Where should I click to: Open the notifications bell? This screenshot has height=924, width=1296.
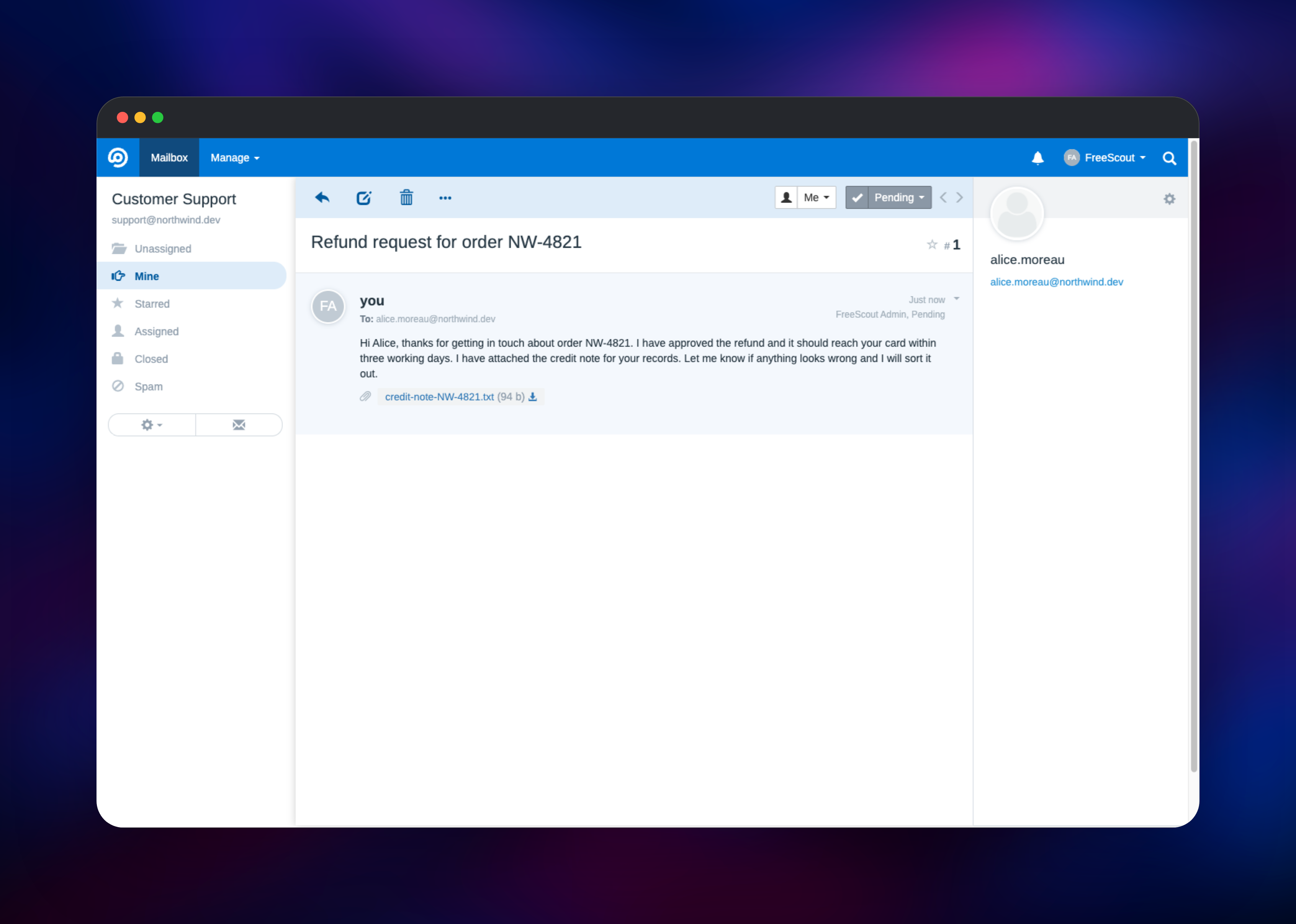pyautogui.click(x=1038, y=158)
